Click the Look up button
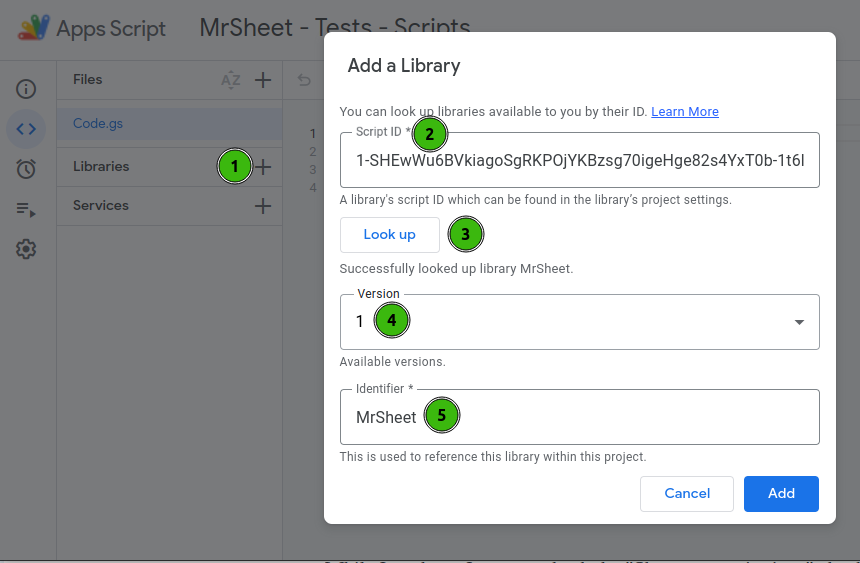Viewport: 860px width, 563px height. pos(389,235)
